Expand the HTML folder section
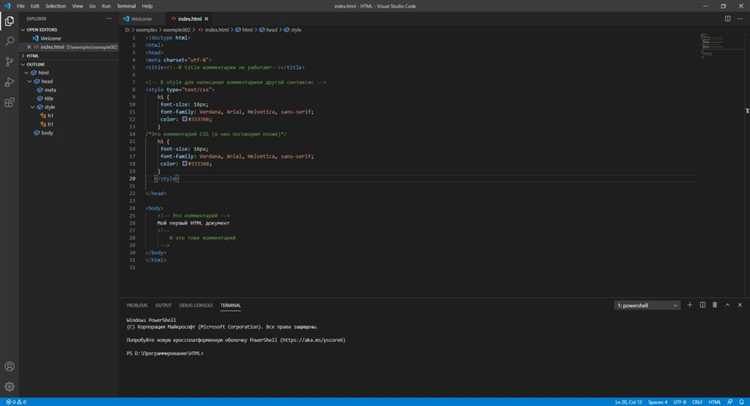Screen dimensions: 750x406 pos(32,56)
